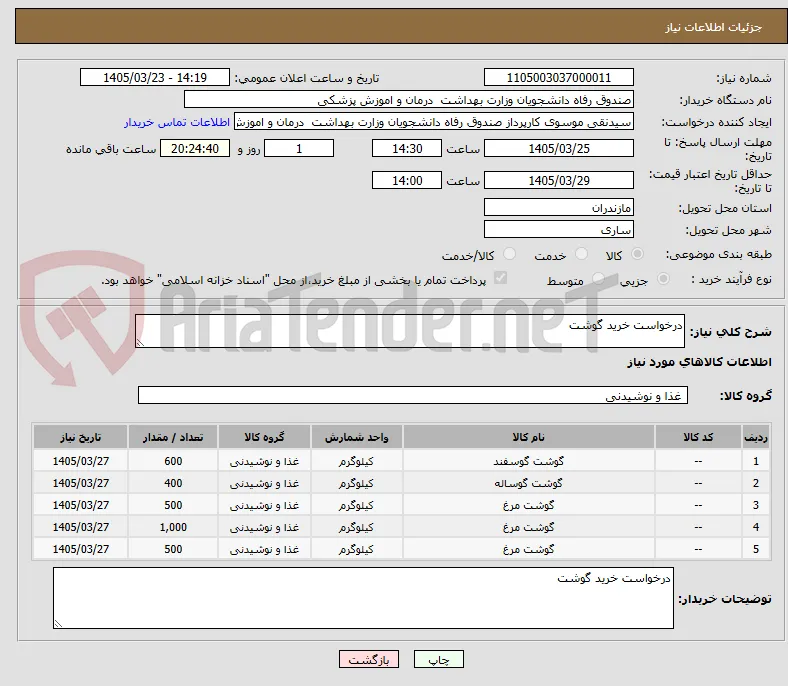This screenshot has width=788, height=686.
Task: Click the row 3 quantity 500 cell
Action: (x=173, y=505)
